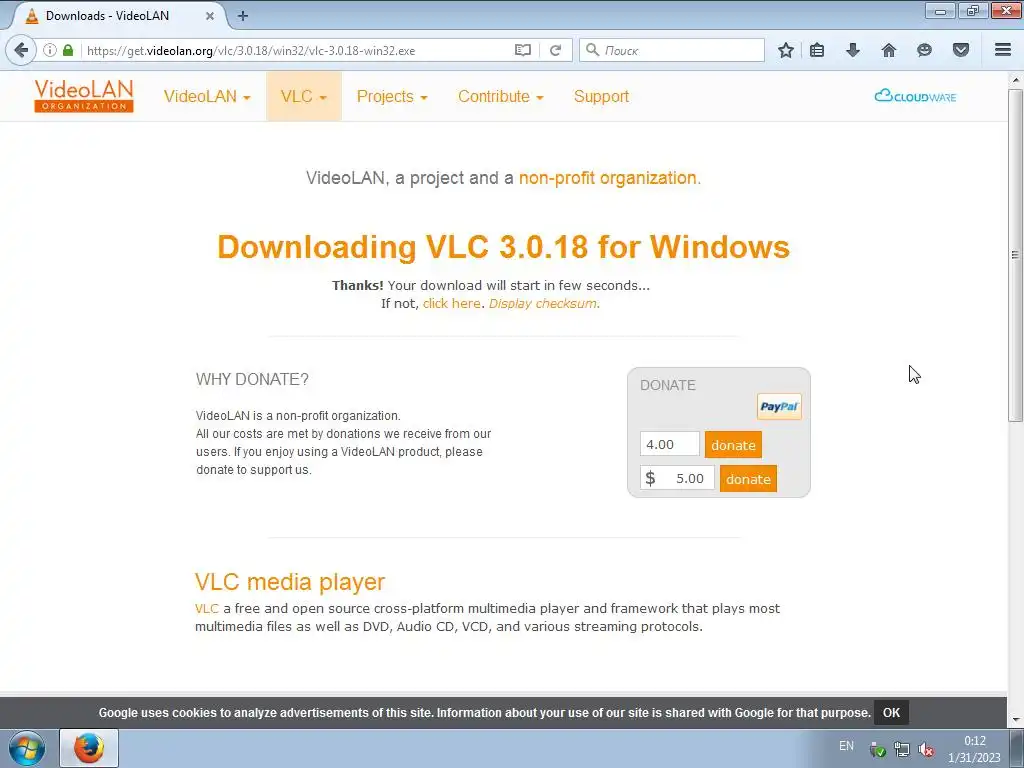Click the smiley chat icon in toolbar
The height and width of the screenshot is (768, 1024).
tap(924, 50)
